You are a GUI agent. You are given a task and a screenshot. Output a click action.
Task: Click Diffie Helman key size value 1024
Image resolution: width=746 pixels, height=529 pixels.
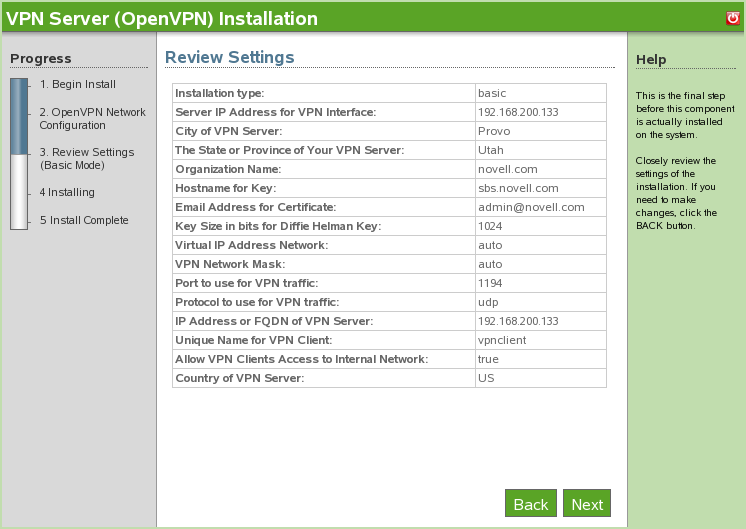(490, 226)
